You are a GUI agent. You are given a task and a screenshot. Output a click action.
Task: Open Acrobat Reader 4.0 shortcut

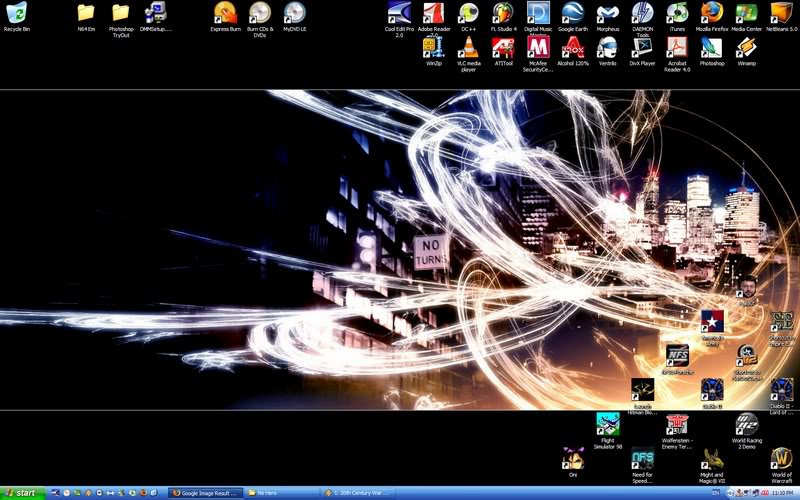tap(677, 54)
